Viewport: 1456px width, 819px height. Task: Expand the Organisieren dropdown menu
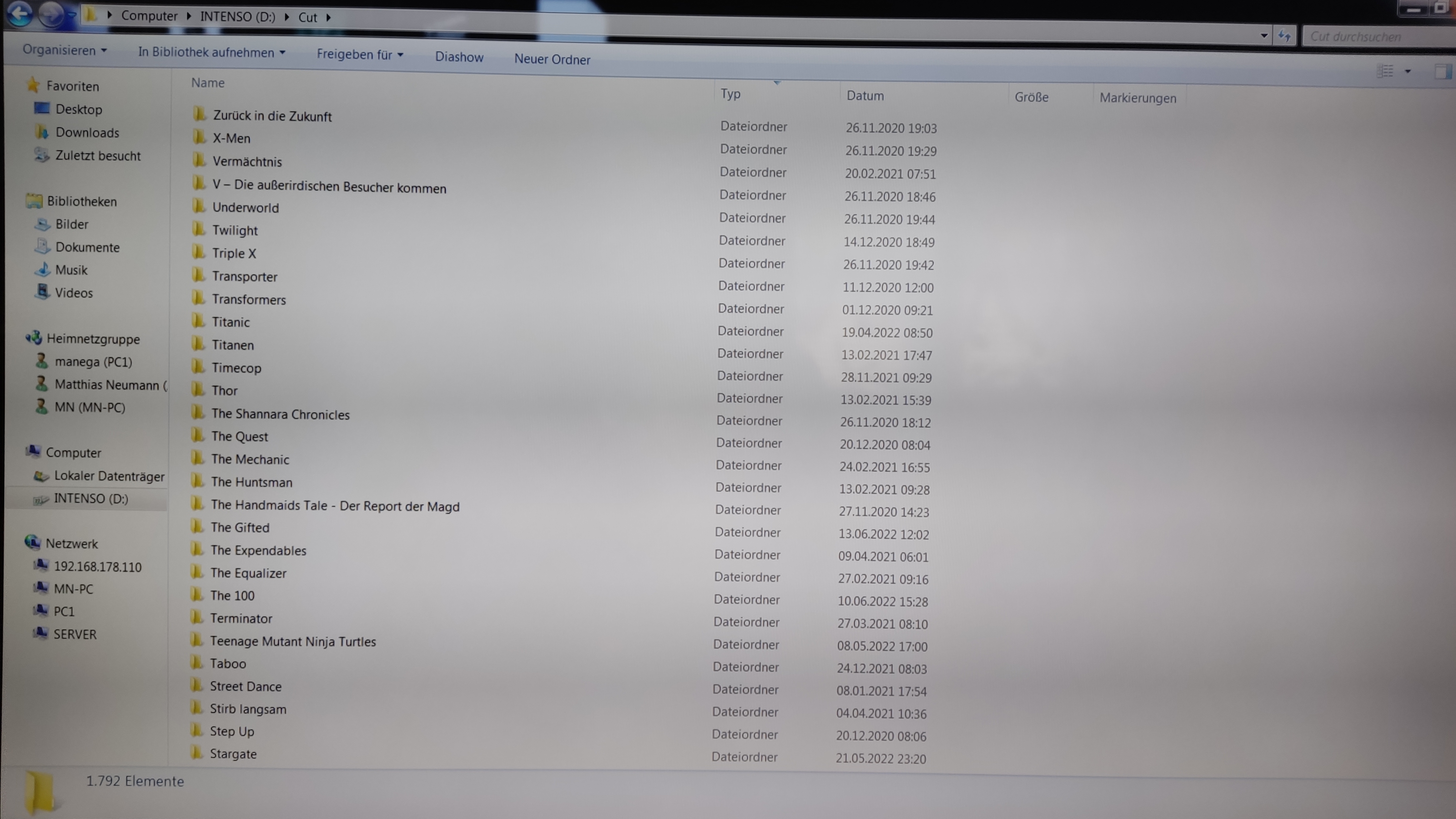[64, 50]
